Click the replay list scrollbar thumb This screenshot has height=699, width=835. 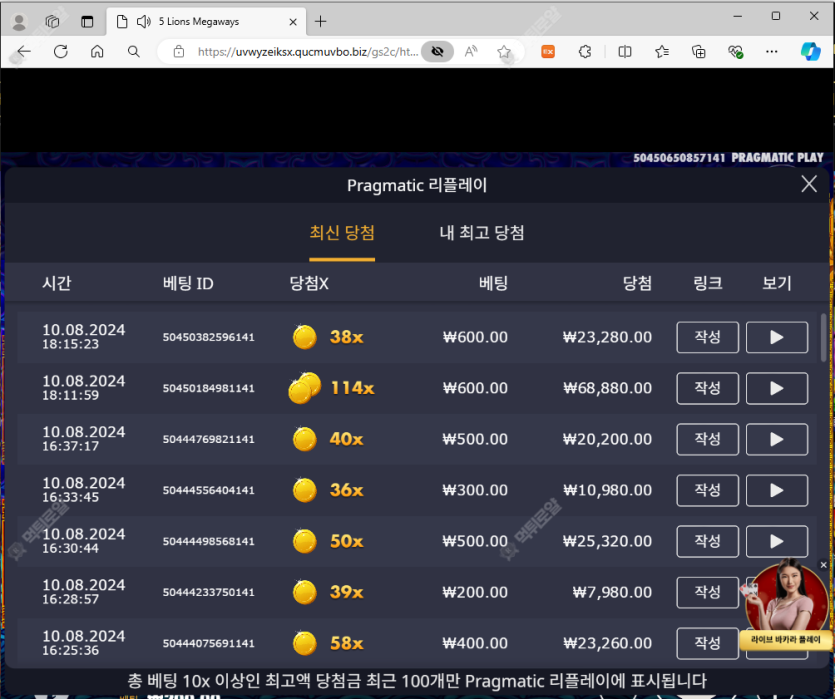pyautogui.click(x=824, y=338)
